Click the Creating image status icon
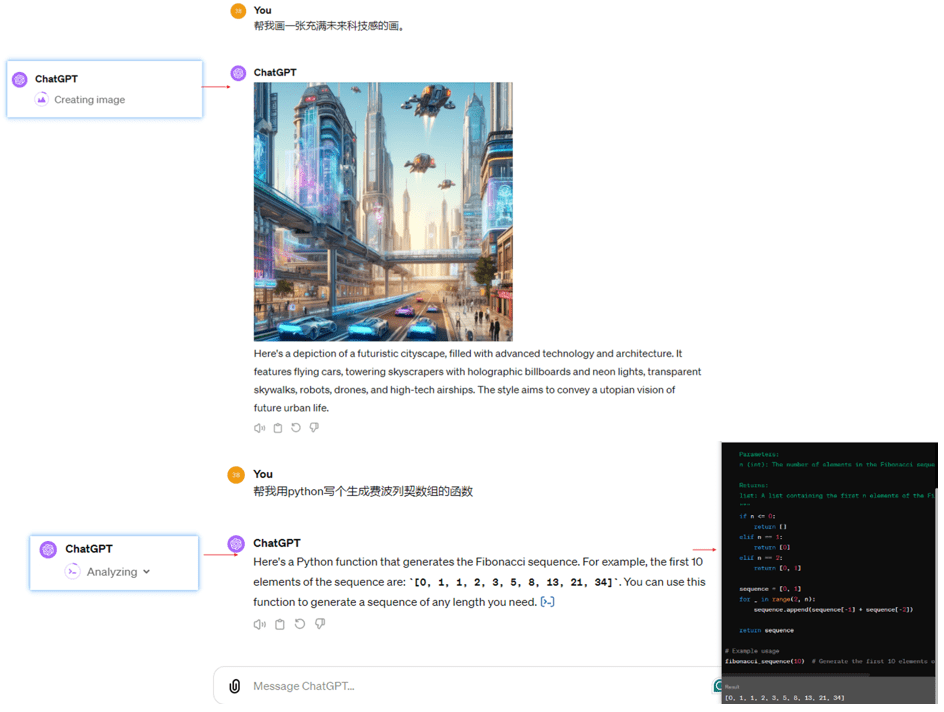The width and height of the screenshot is (944, 712). click(x=41, y=99)
